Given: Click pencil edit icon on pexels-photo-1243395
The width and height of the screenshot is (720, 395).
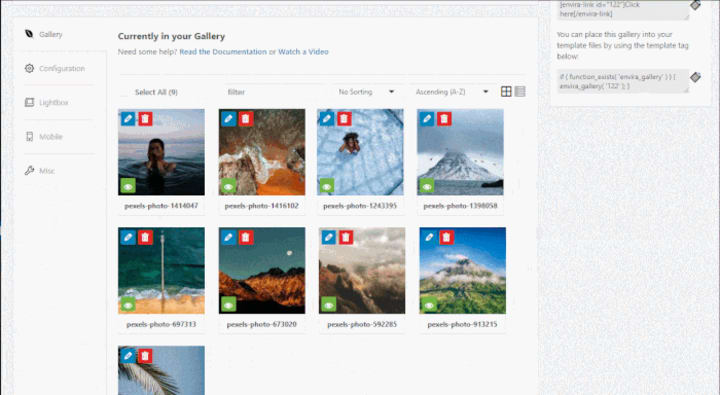Looking at the screenshot, I should (x=327, y=119).
